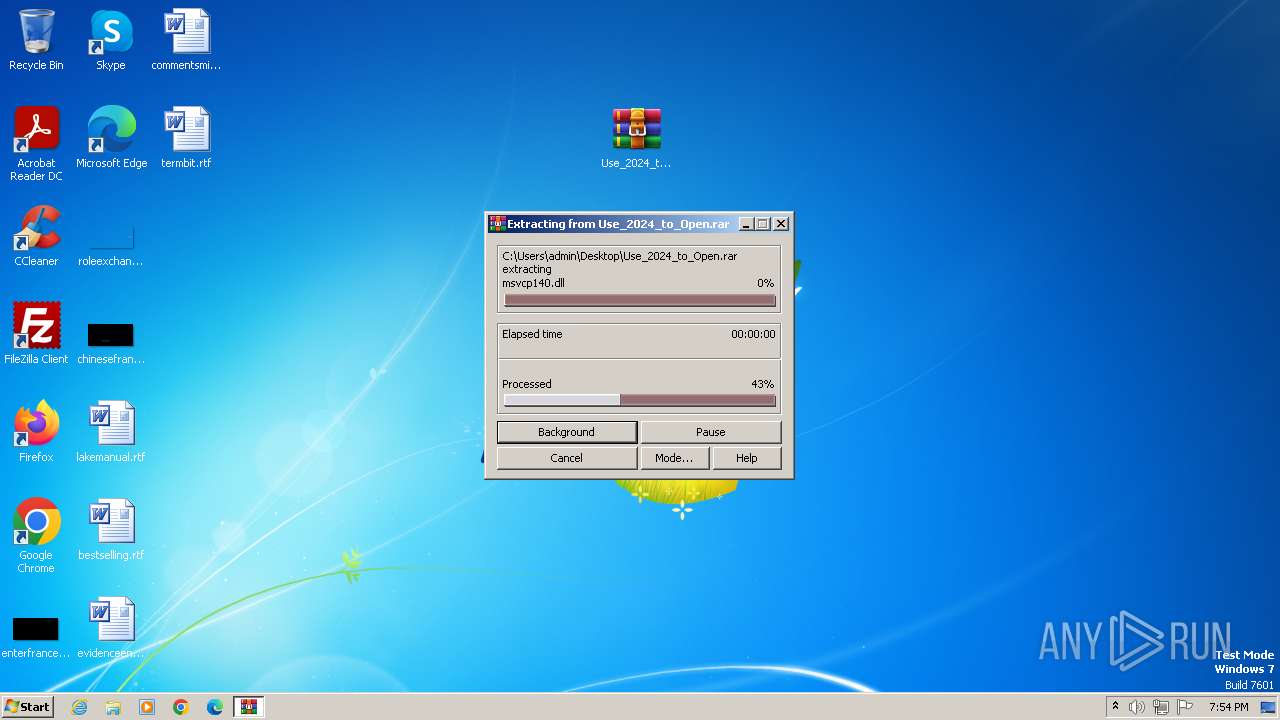
Task: Switch to WinRAR taskbar button
Action: [249, 707]
